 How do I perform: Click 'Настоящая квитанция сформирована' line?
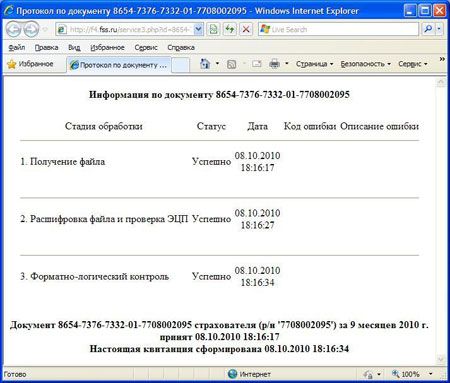pyautogui.click(x=219, y=349)
